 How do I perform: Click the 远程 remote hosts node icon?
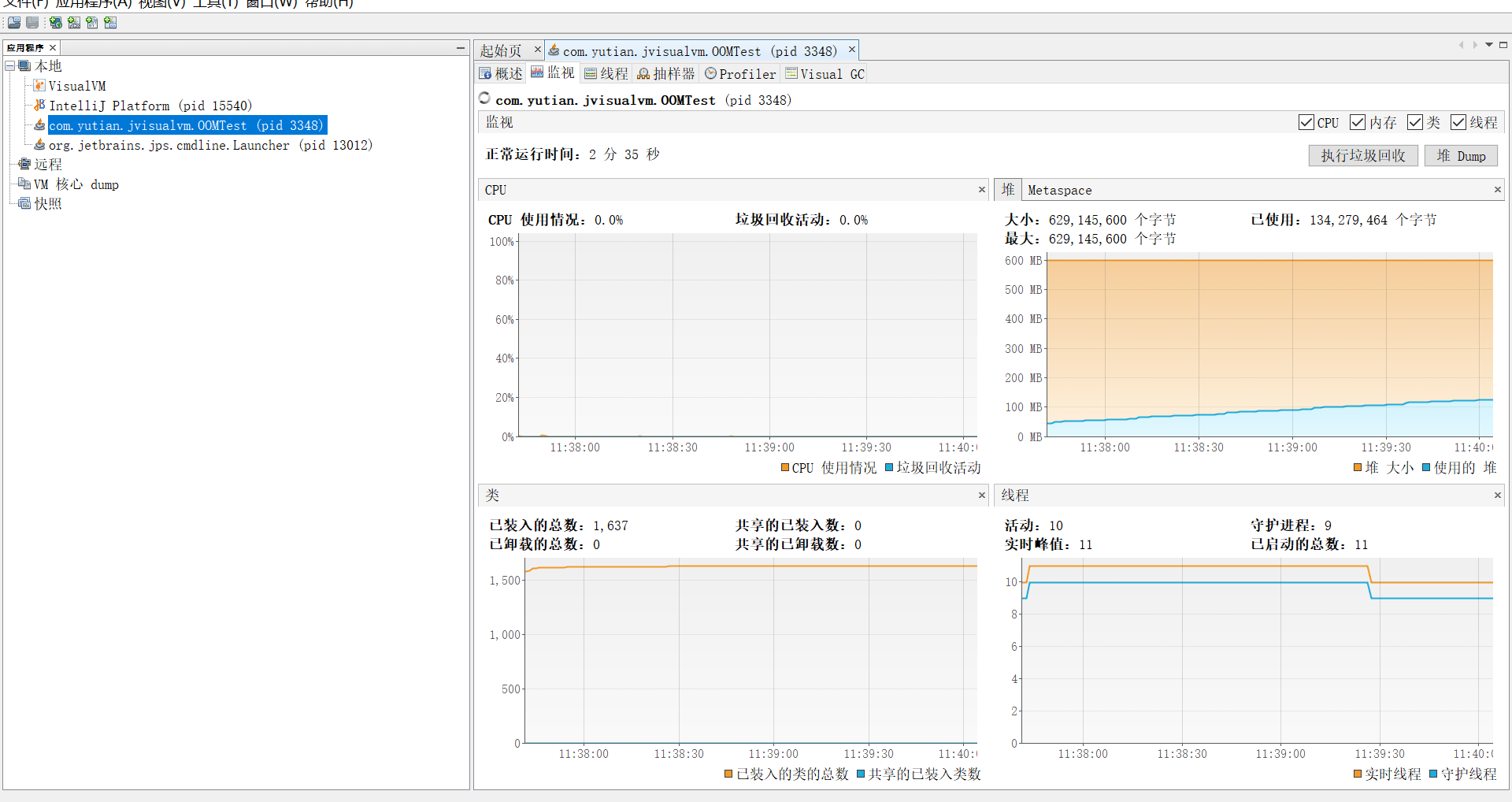(24, 165)
